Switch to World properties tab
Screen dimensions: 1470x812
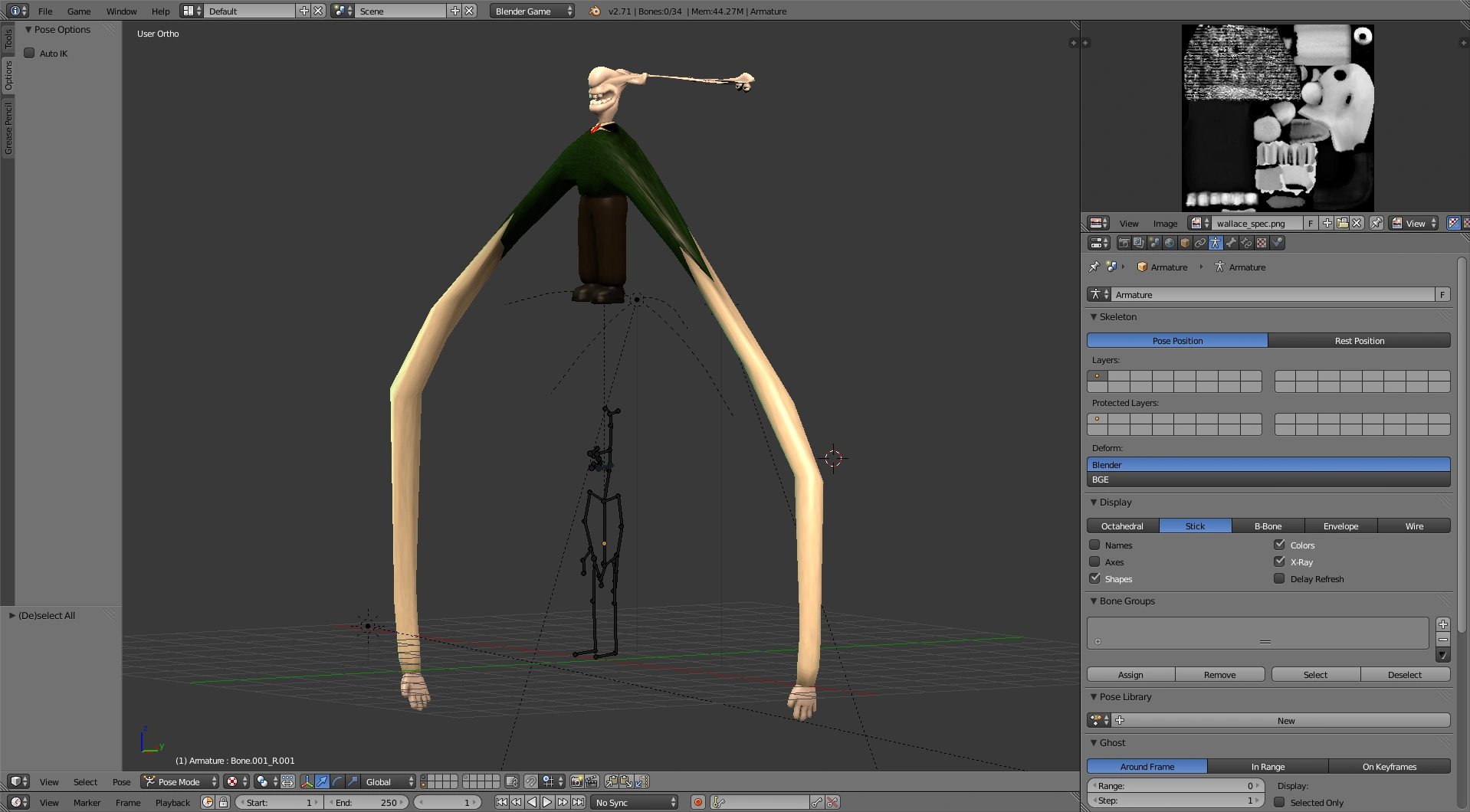tap(1170, 243)
